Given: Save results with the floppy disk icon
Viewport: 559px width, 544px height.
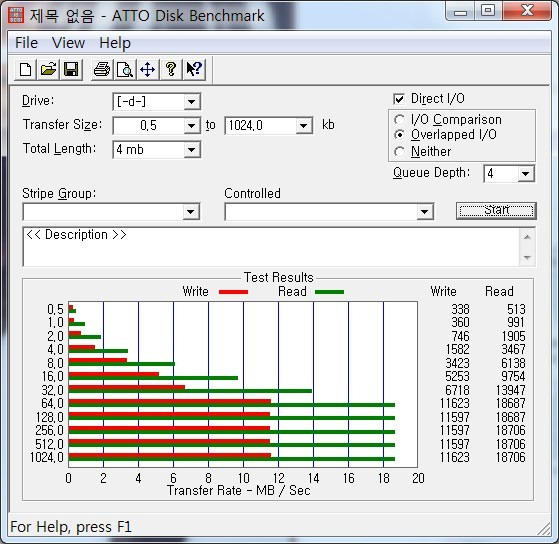Looking at the screenshot, I should tap(71, 69).
